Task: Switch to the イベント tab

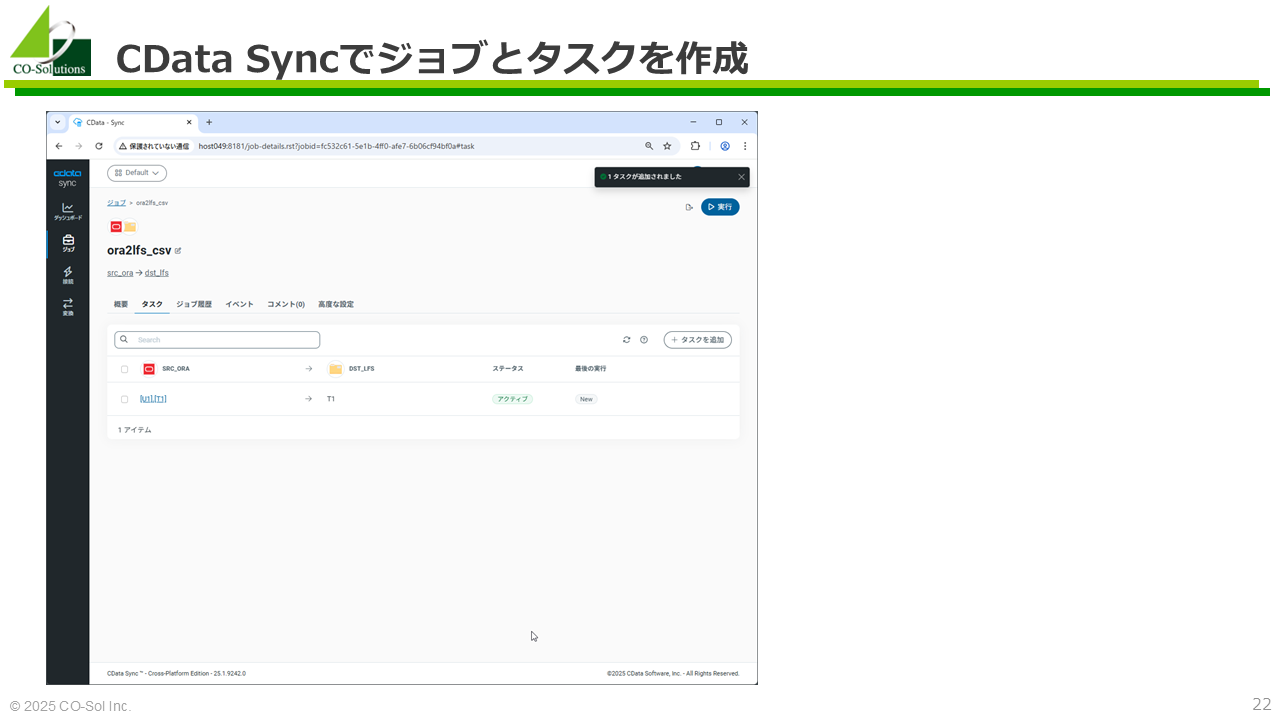Action: click(x=239, y=304)
